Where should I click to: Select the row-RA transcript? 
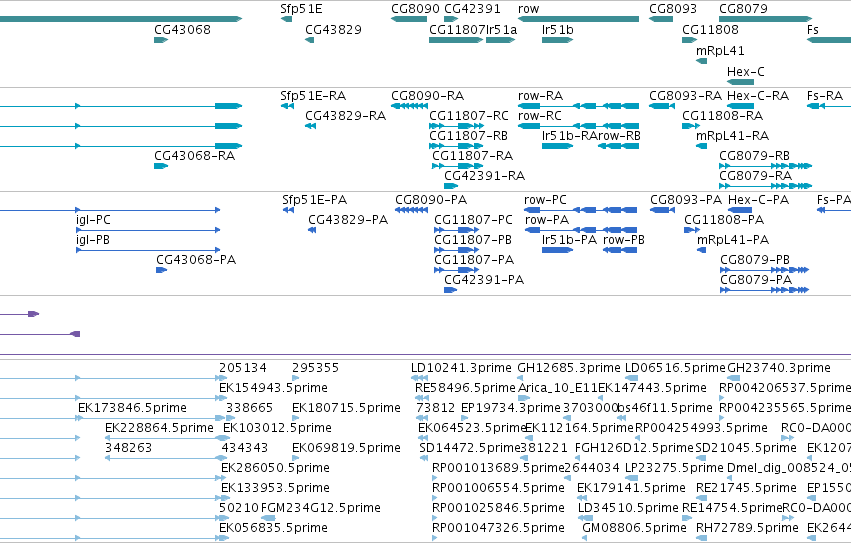coord(539,96)
